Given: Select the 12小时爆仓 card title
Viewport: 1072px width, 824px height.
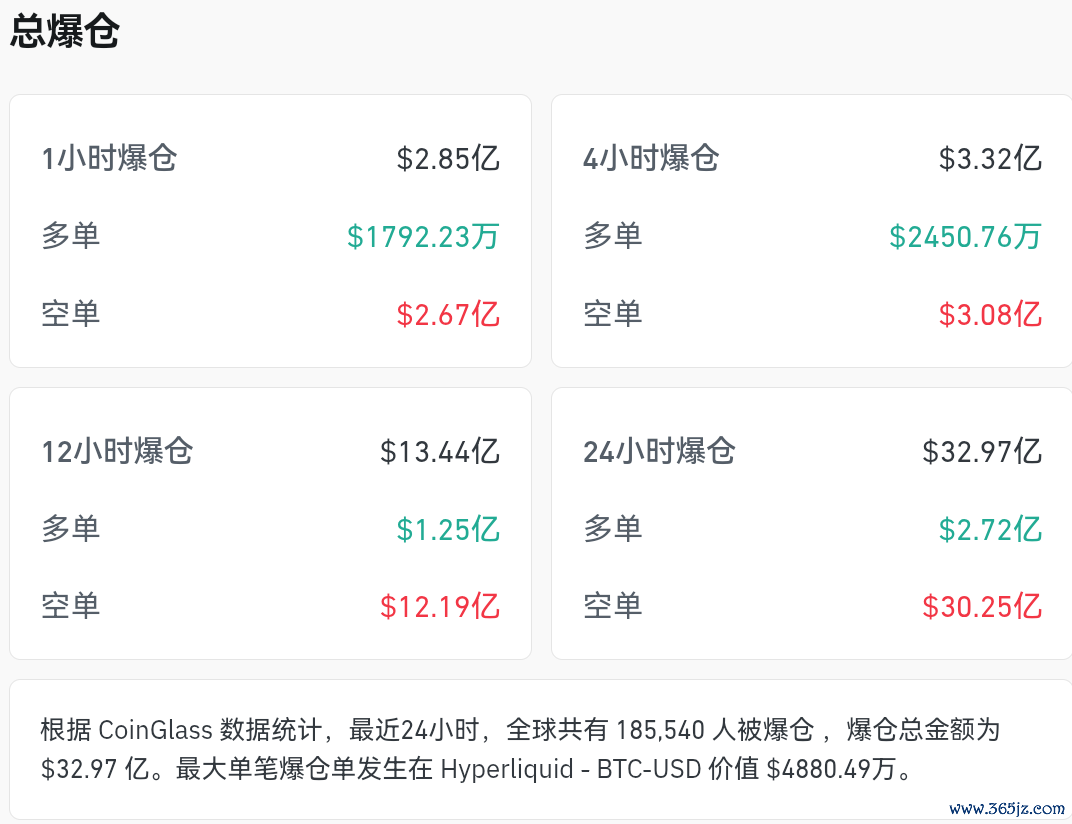Looking at the screenshot, I should click(x=118, y=451).
